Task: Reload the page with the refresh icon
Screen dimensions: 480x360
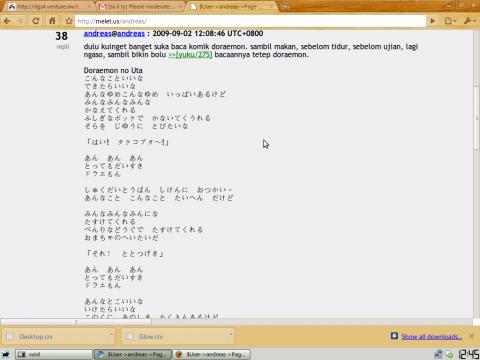Action: click(x=35, y=21)
